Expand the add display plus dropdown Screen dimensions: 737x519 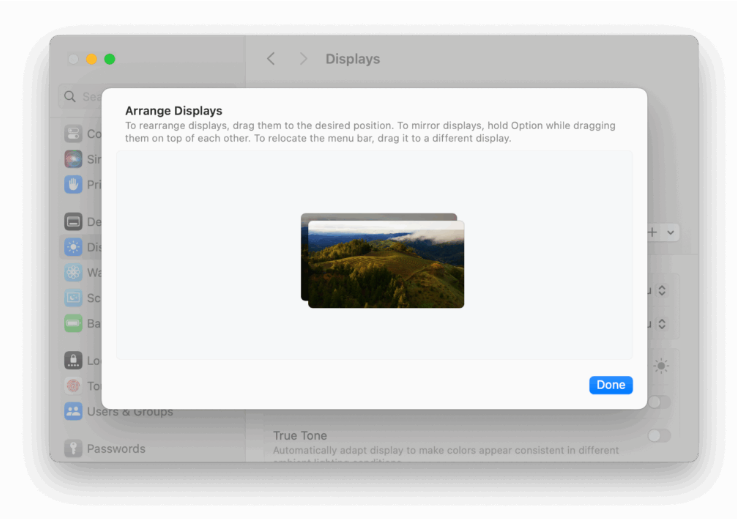click(x=662, y=232)
